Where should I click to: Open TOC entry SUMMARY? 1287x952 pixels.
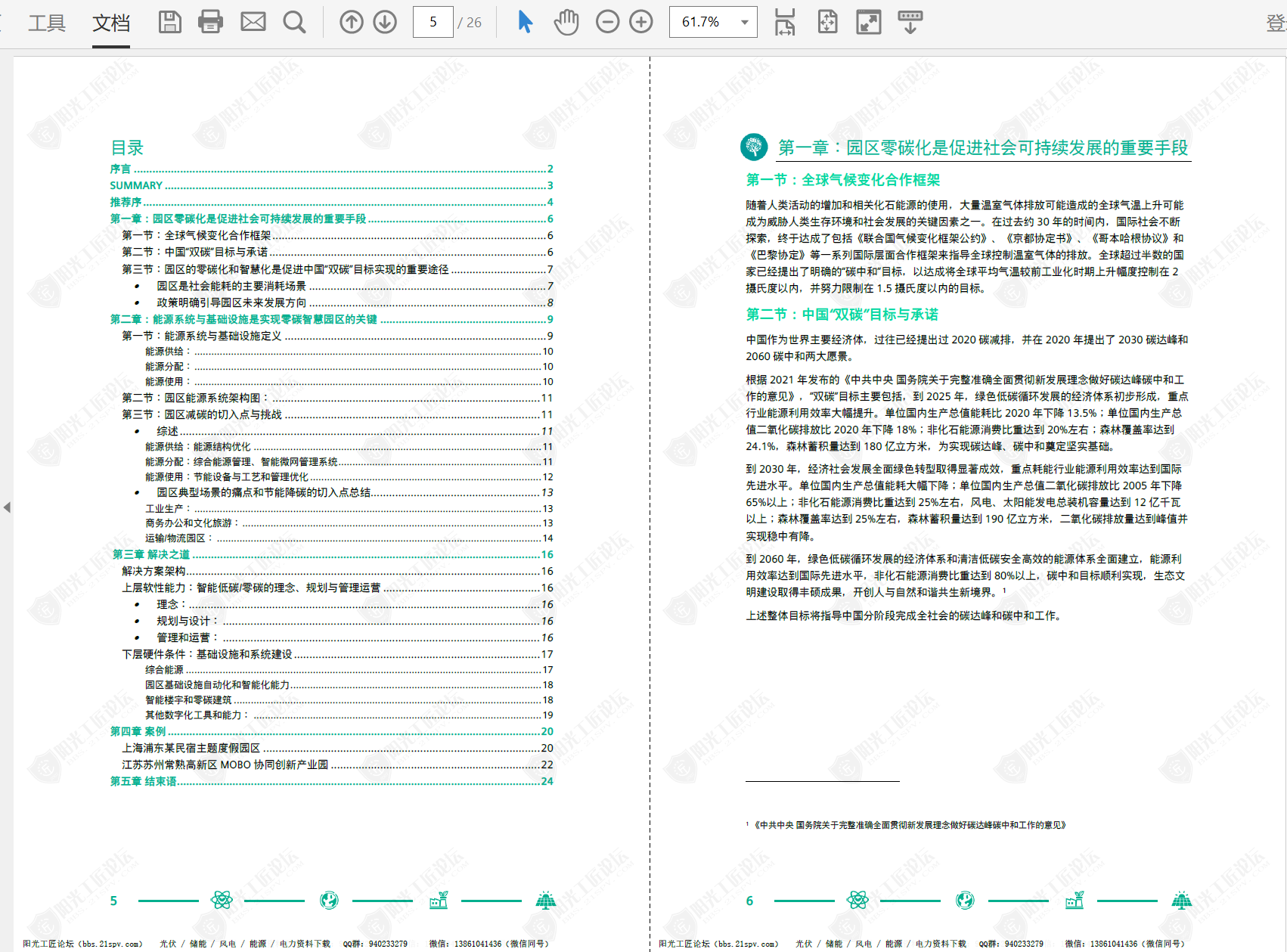331,185
